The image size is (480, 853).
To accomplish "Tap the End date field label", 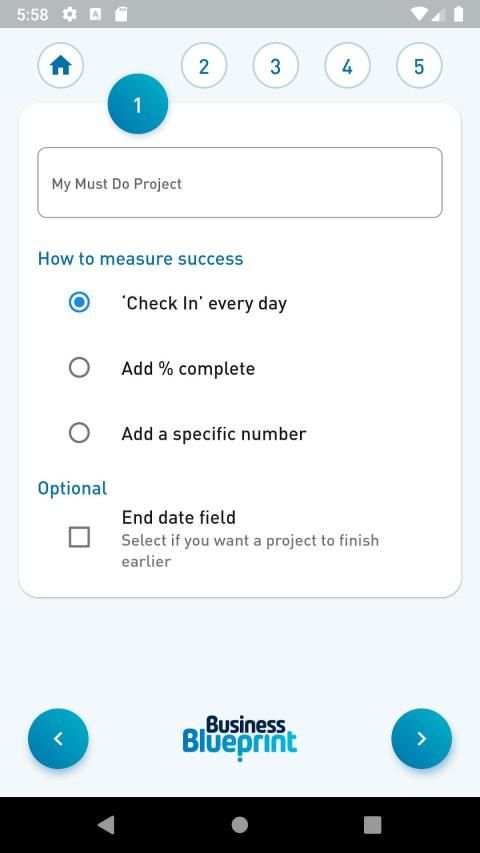I will click(x=179, y=517).
